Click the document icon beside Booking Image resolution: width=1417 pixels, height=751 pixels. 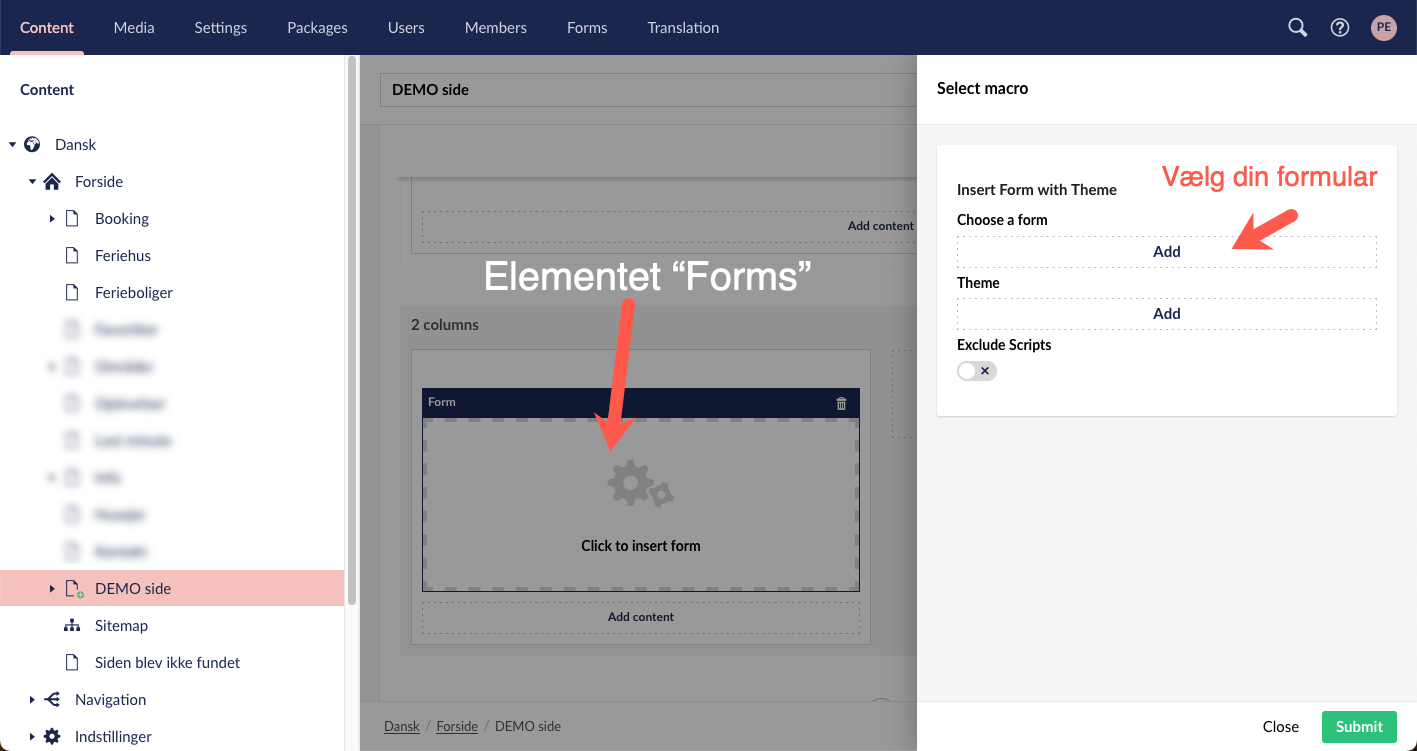click(x=72, y=219)
